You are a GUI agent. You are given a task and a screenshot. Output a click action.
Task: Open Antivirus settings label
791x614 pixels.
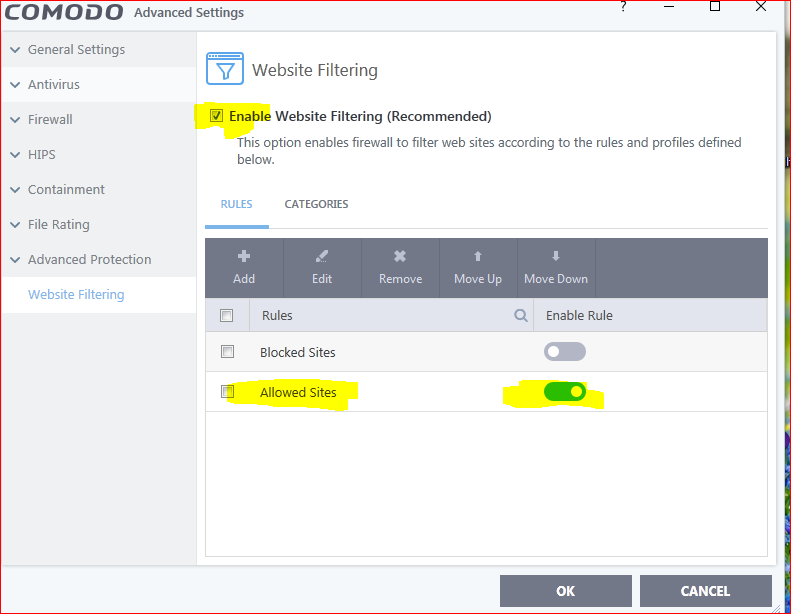(53, 85)
